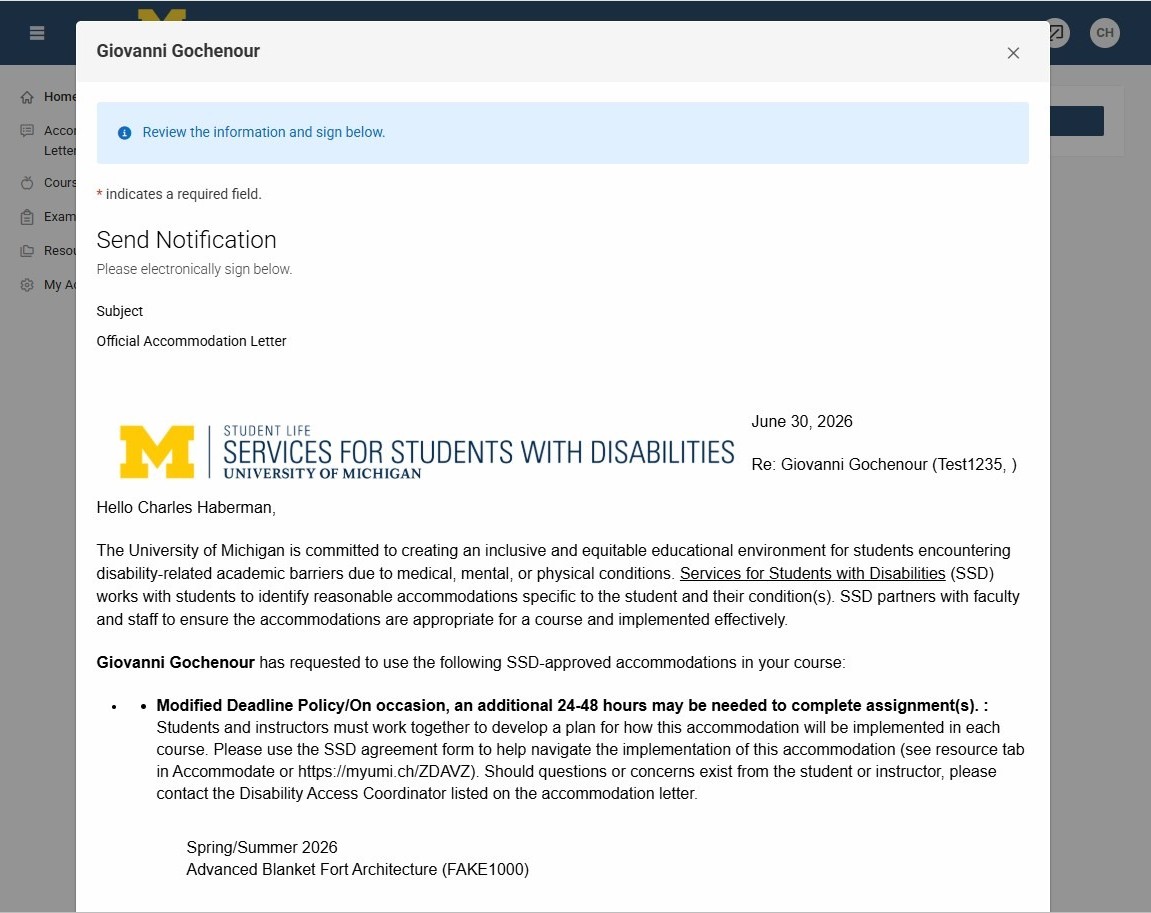1151x913 pixels.
Task: Click the Exam clipboard icon in sidebar
Action: coord(27,217)
